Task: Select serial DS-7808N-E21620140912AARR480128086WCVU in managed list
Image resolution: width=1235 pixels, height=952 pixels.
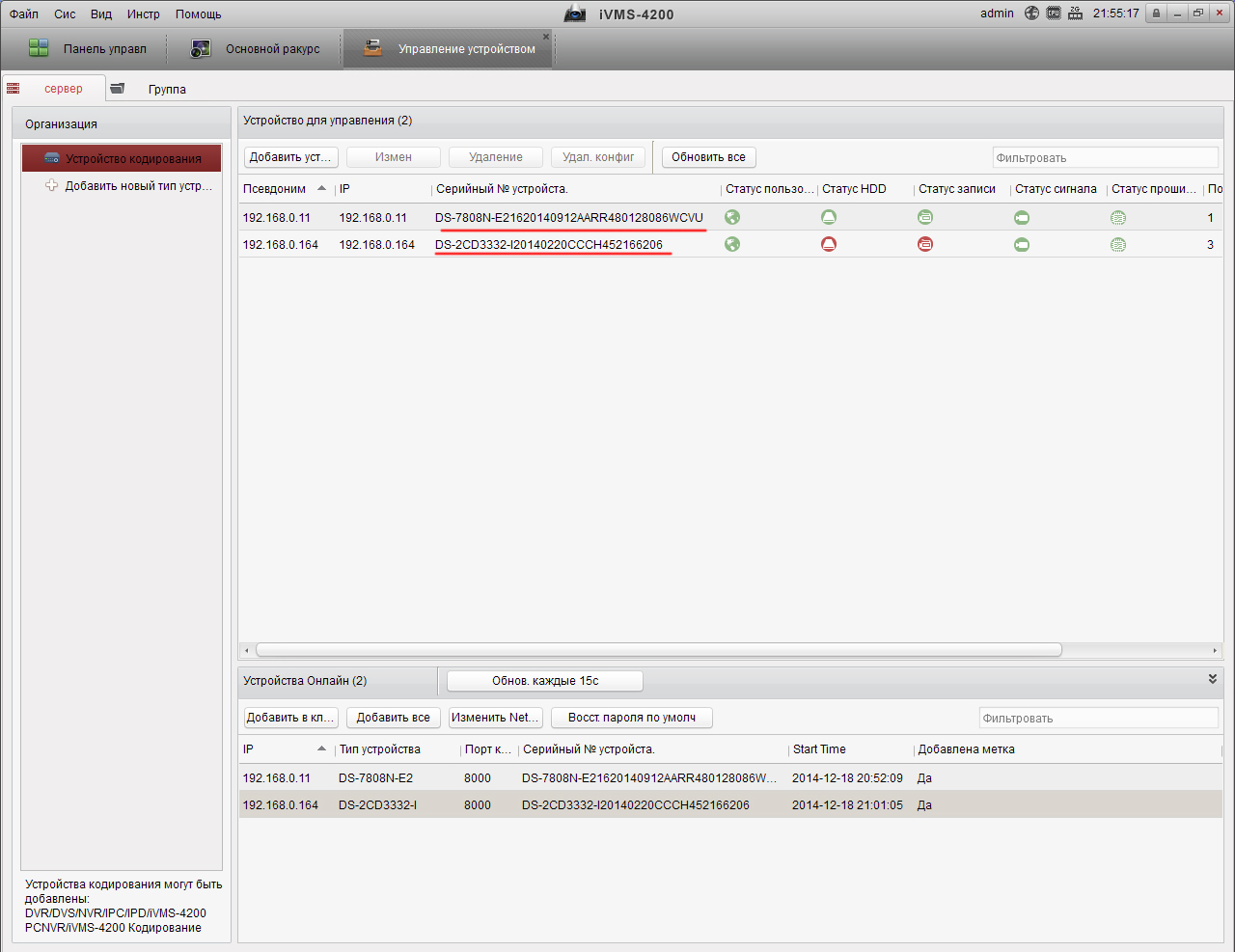Action: (x=569, y=218)
